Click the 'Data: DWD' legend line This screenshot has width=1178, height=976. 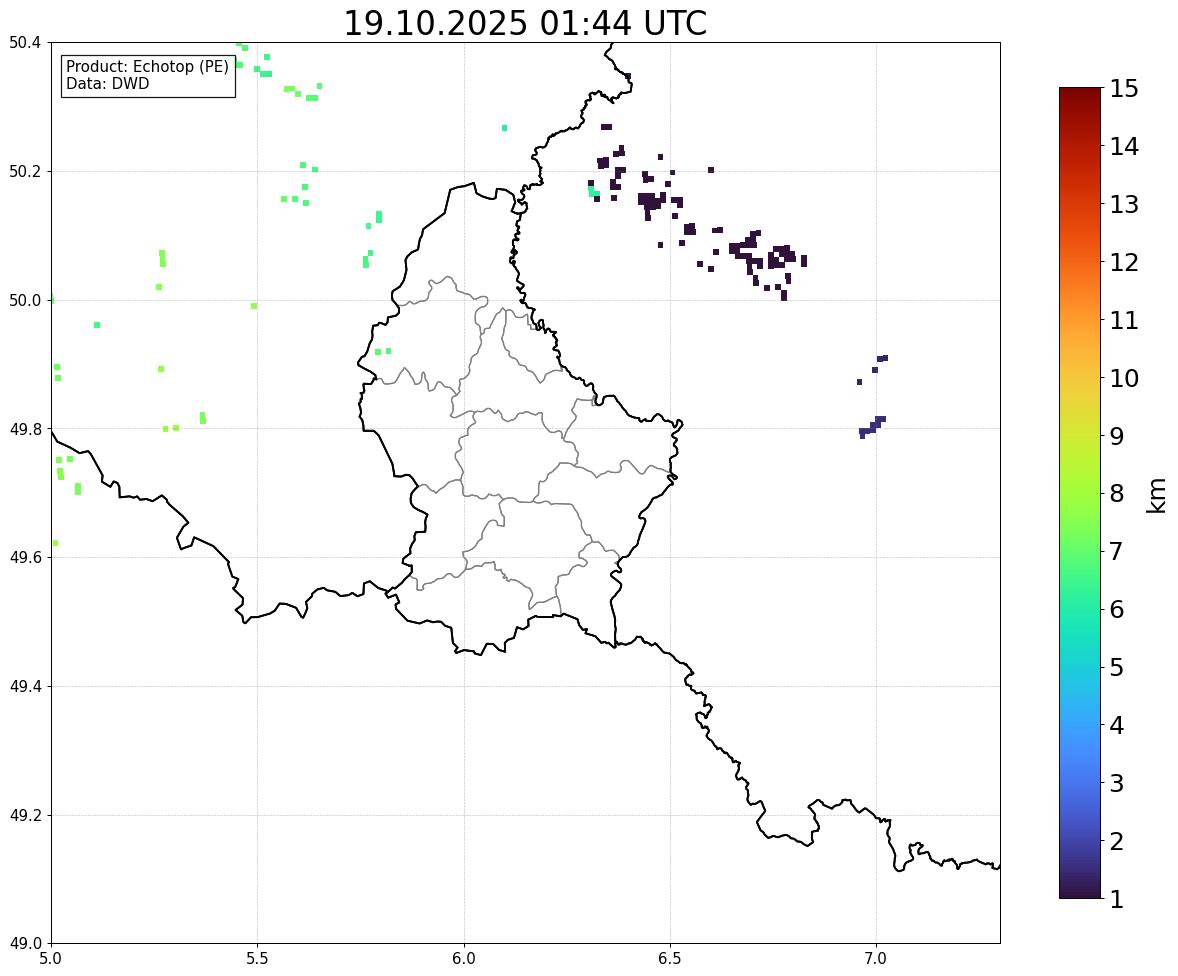pos(107,83)
